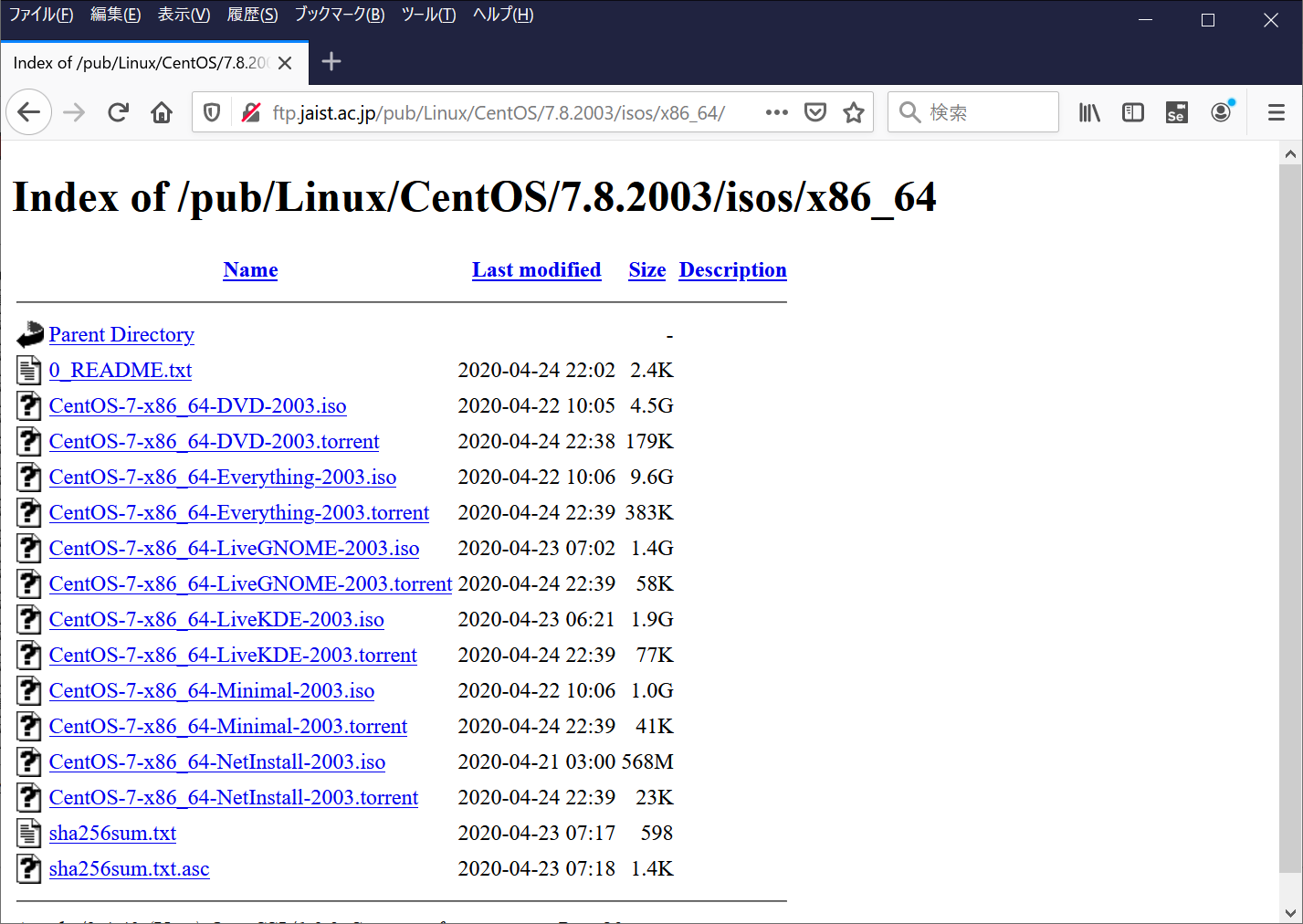The height and width of the screenshot is (924, 1303).
Task: Open the 表示(V) menu
Action: (x=184, y=15)
